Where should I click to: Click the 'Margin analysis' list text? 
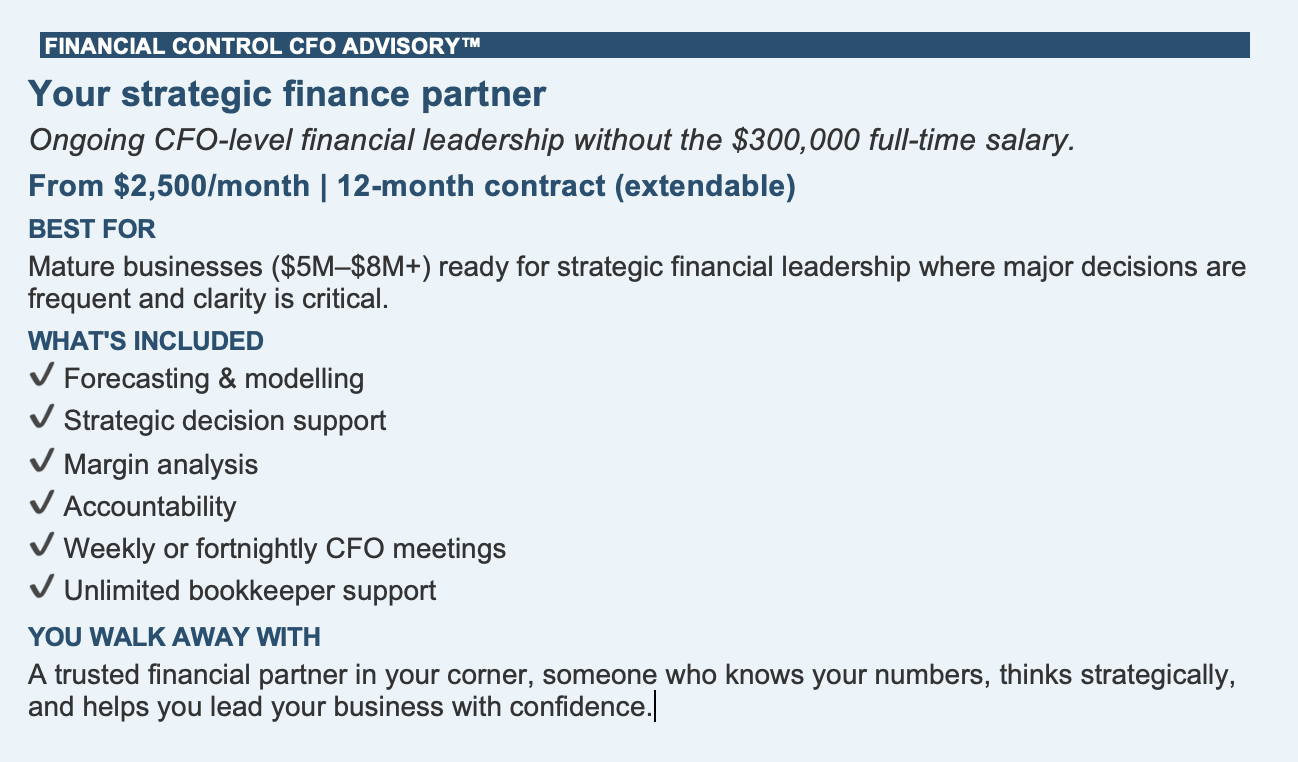tap(161, 464)
